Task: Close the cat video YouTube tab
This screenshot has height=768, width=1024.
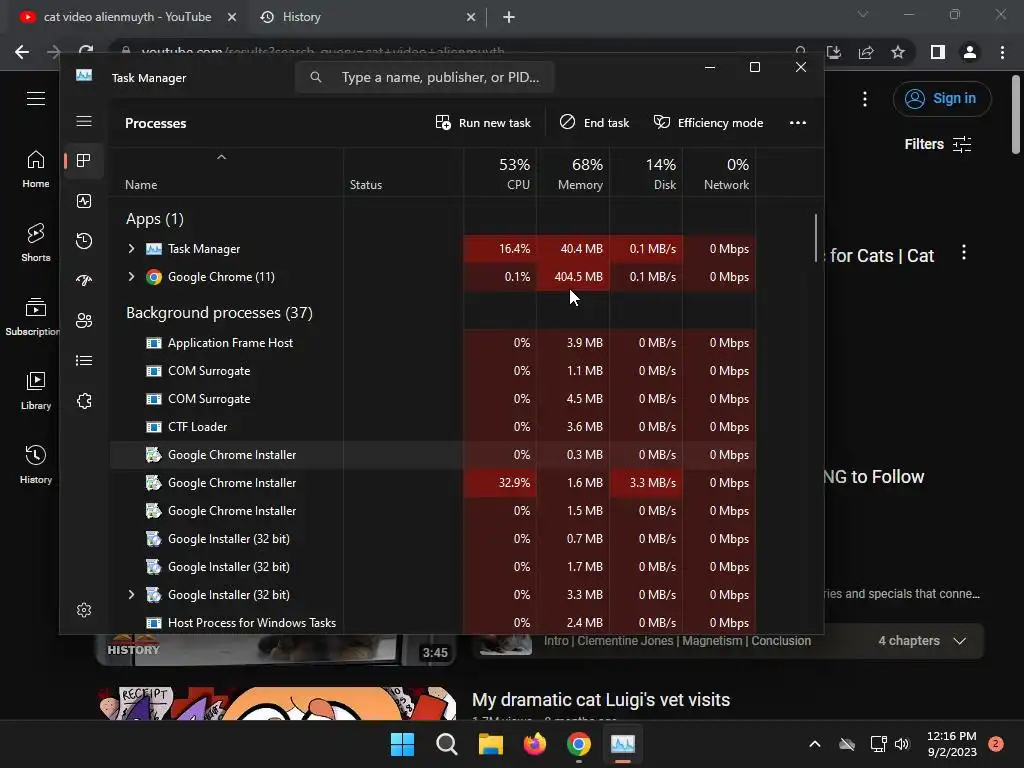Action: click(232, 17)
